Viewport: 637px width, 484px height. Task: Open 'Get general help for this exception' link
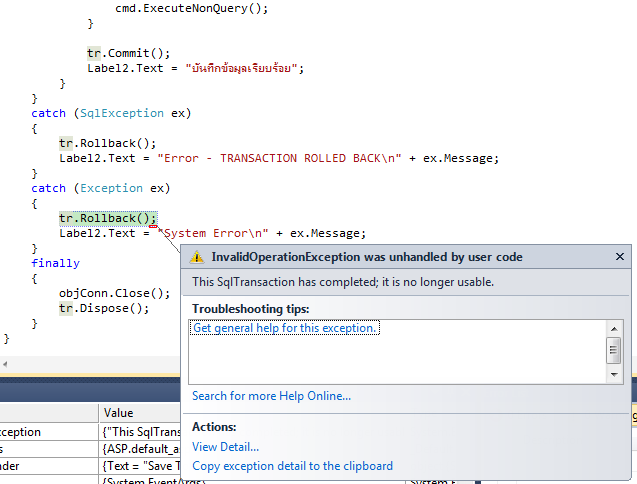tap(284, 328)
